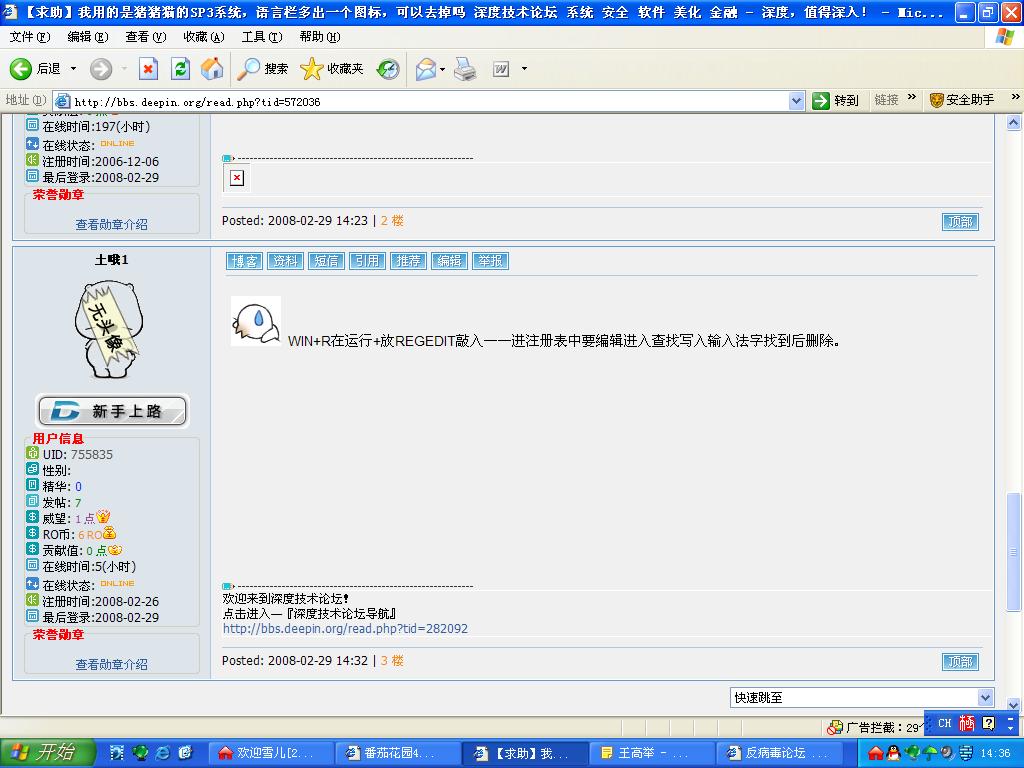
Task: Open the 收藏 menu
Action: click(x=204, y=37)
